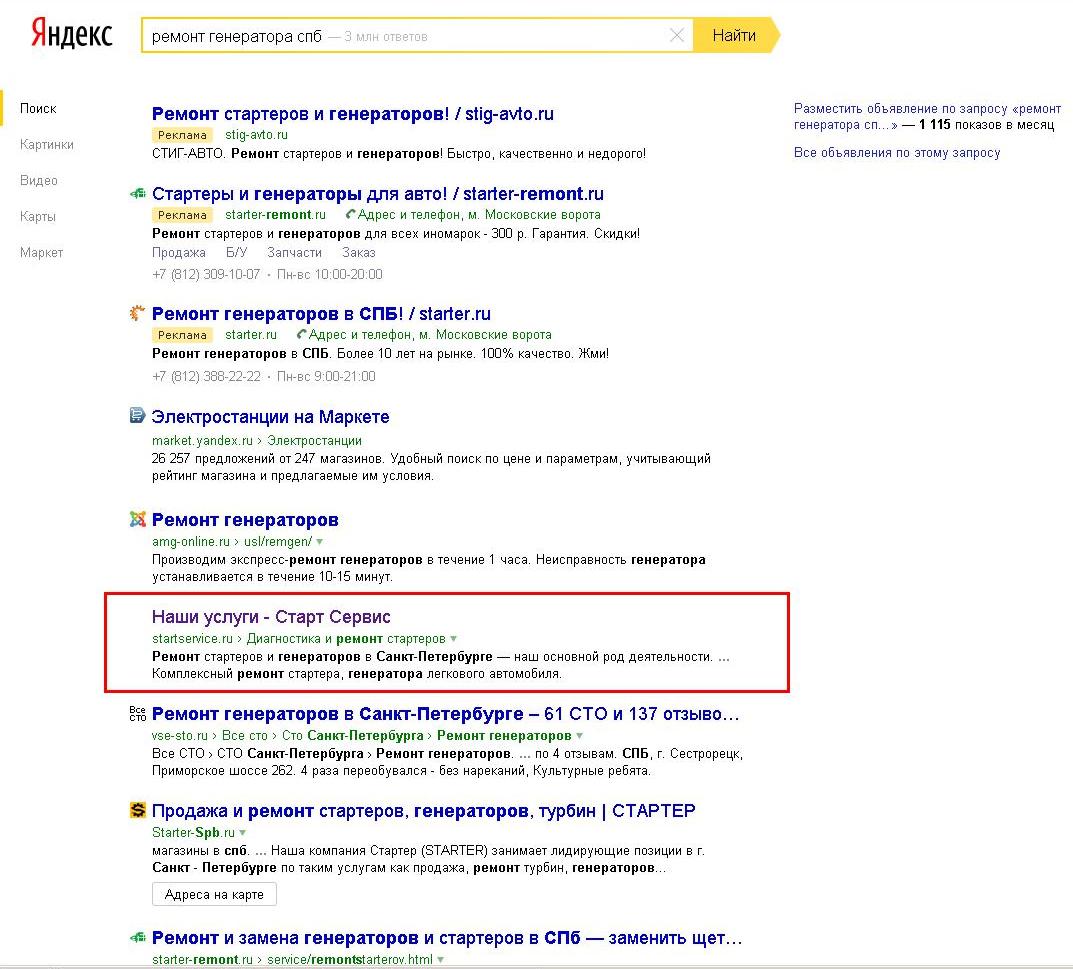
Task: Click the vse-sto.ru result favicon
Action: point(138,714)
